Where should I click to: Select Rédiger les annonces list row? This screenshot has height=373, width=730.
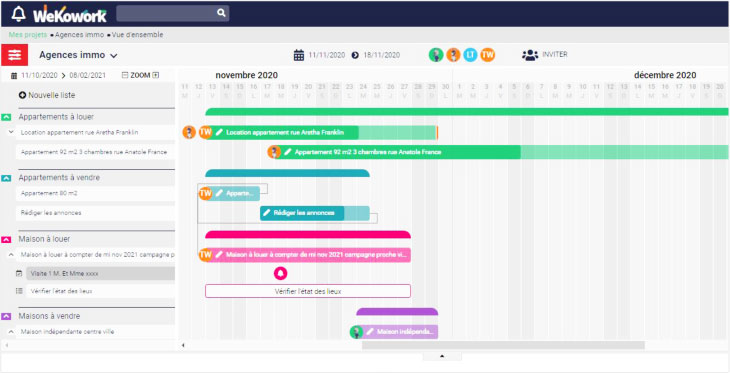95,213
